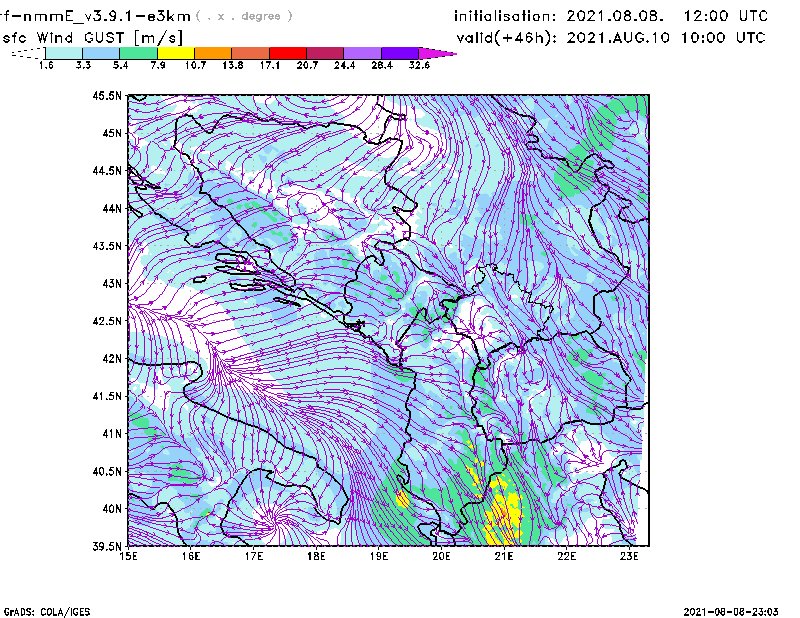Click the sfc Wind GUST [m/s] title
Viewport: 800px width, 618px height.
(x=92, y=38)
